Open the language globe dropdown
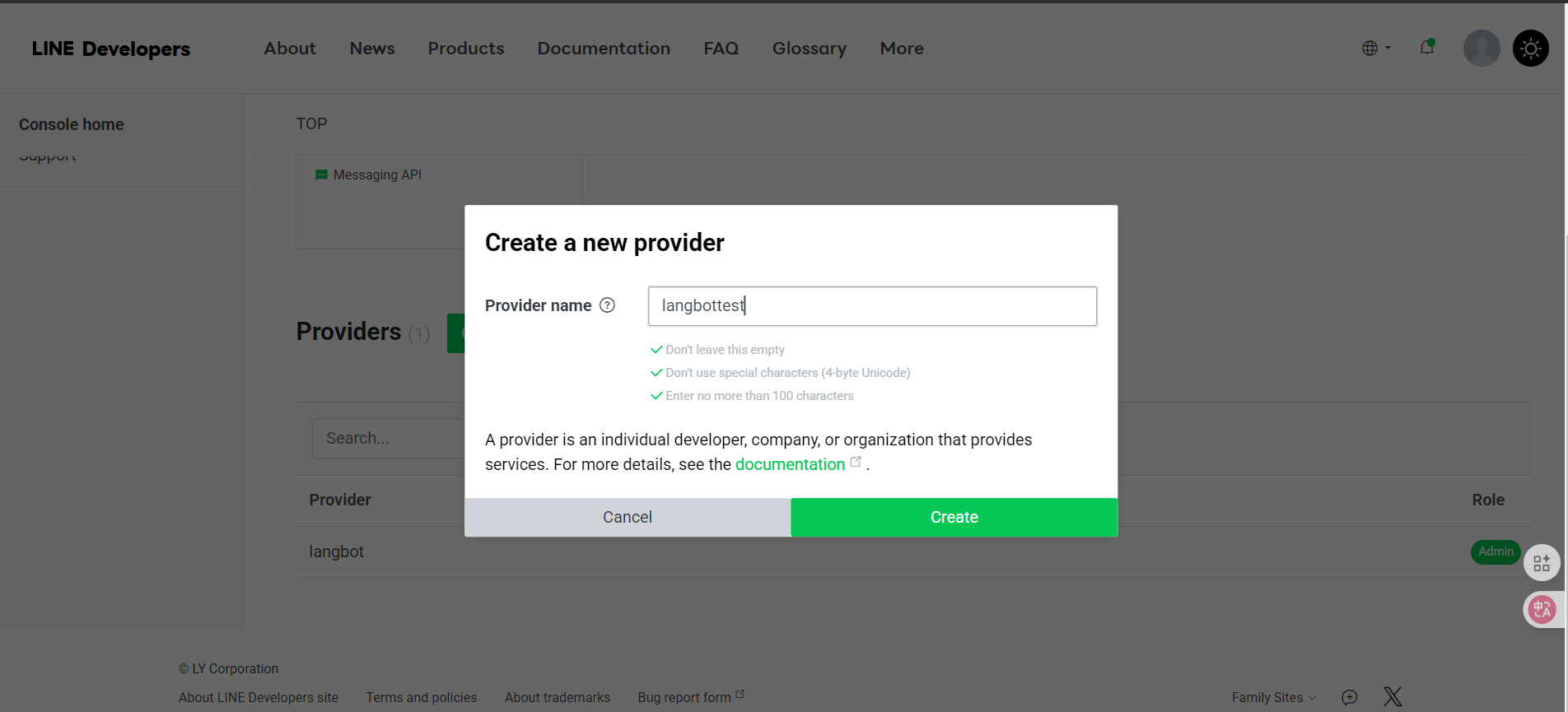The height and width of the screenshot is (712, 1568). (1375, 49)
